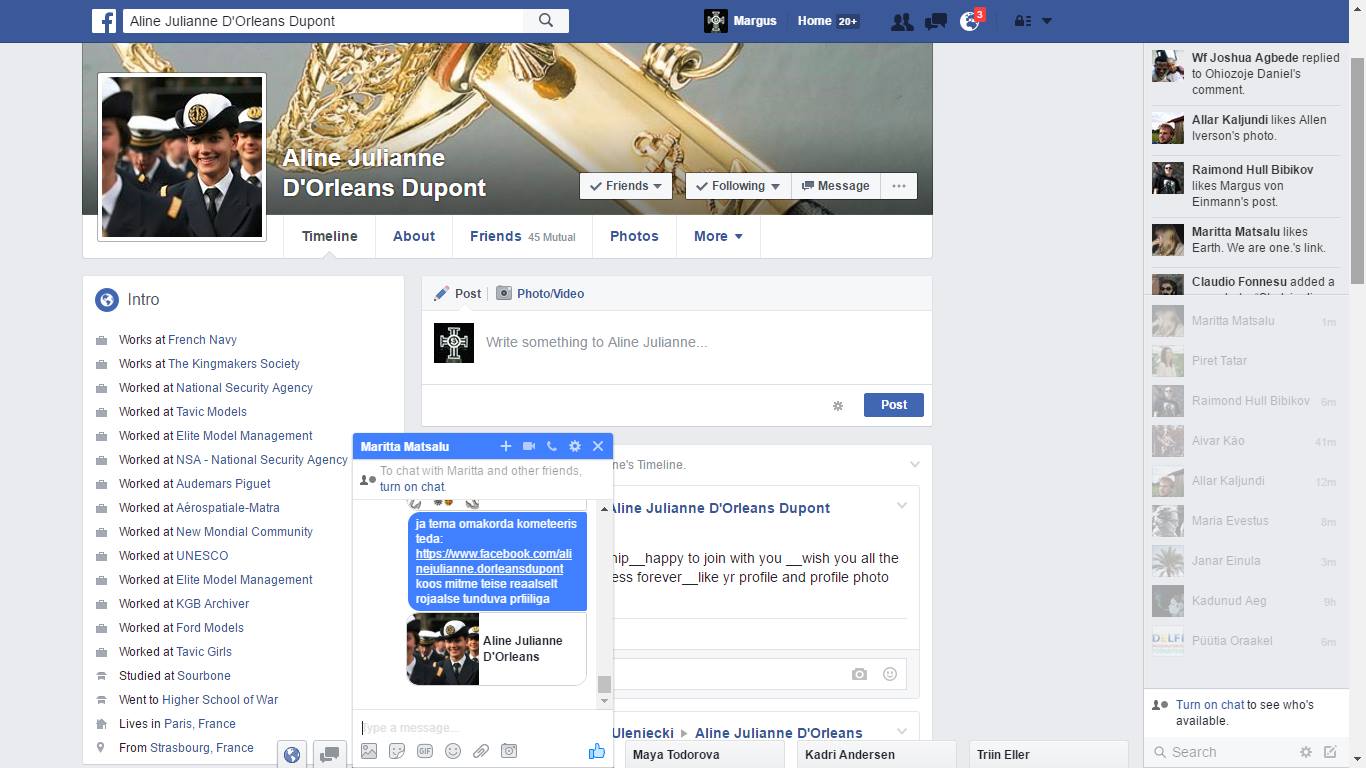Open the Friends 45 Mutual tab
The width and height of the screenshot is (1366, 768).
(523, 237)
